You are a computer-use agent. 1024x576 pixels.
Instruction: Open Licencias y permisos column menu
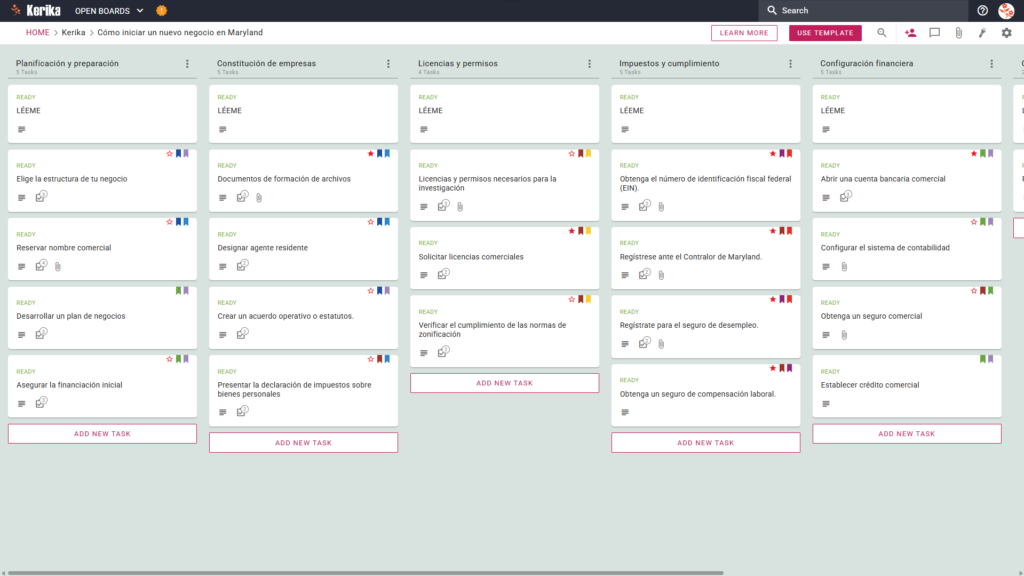pyautogui.click(x=590, y=64)
